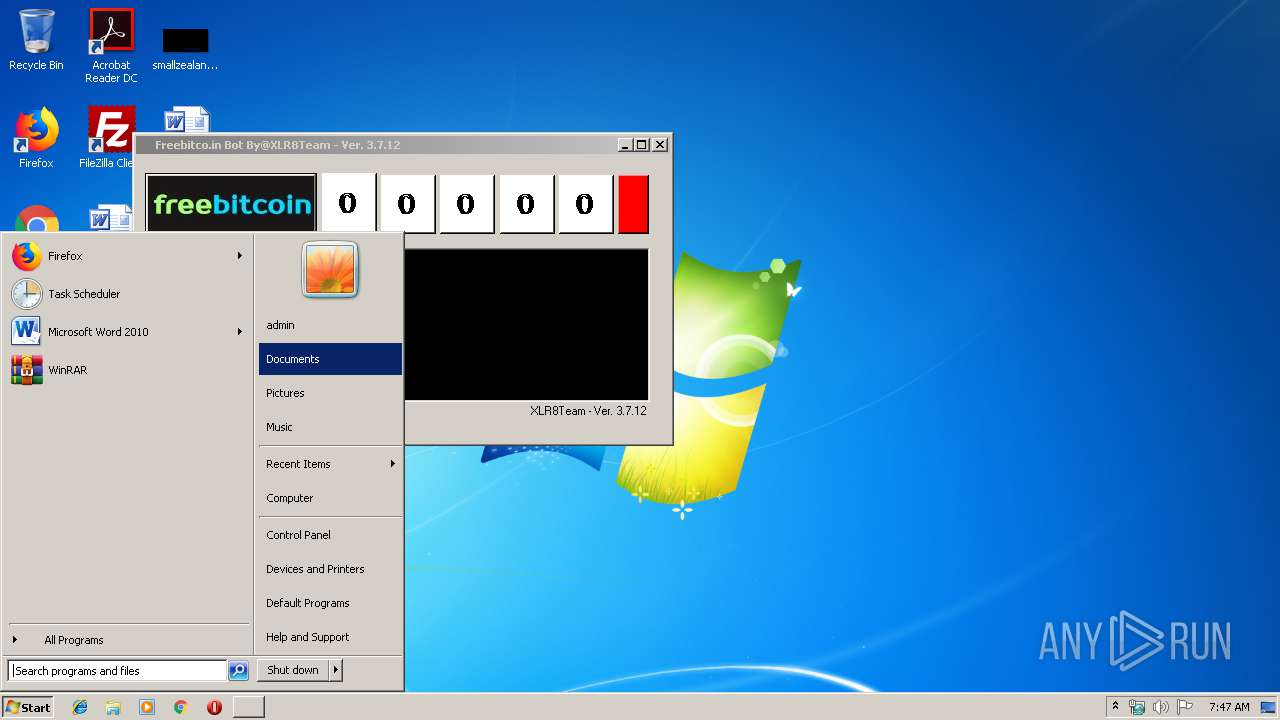The height and width of the screenshot is (720, 1280).
Task: Open Computer from the Start menu
Action: point(330,498)
